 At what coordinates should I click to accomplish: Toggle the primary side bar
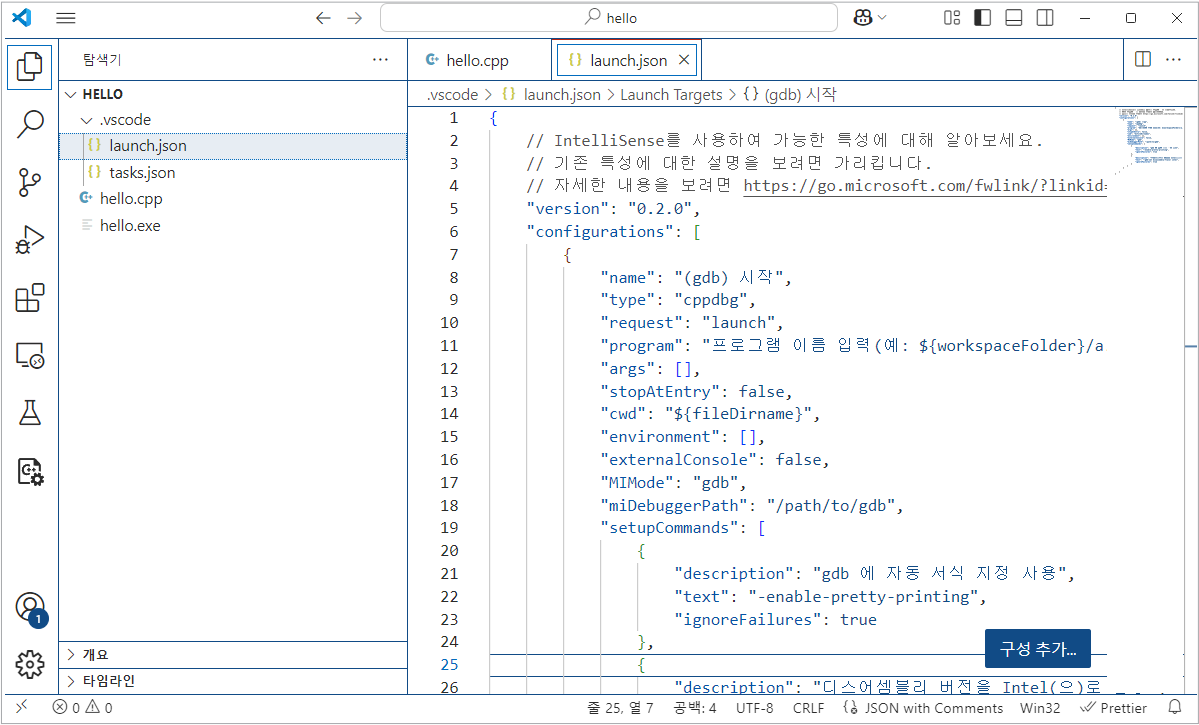point(983,18)
